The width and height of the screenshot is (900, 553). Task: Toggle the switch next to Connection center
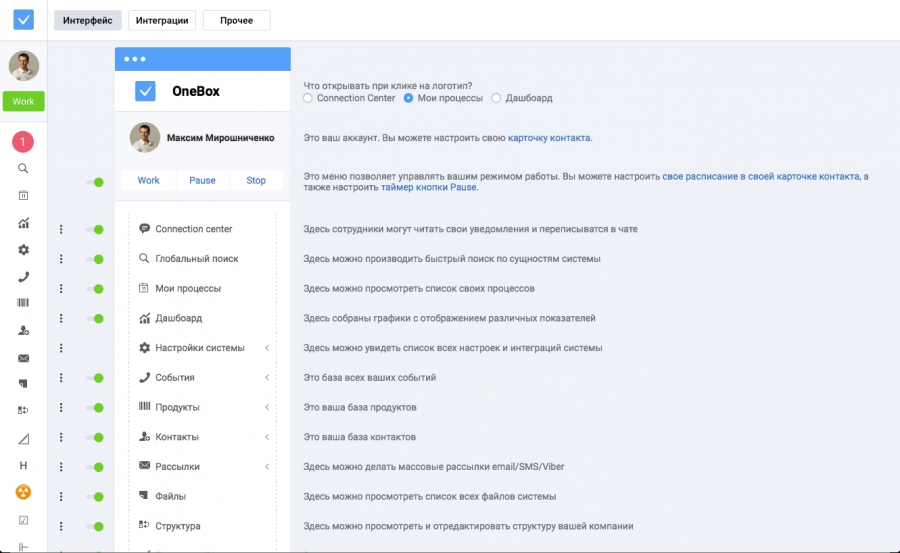pyautogui.click(x=95, y=229)
